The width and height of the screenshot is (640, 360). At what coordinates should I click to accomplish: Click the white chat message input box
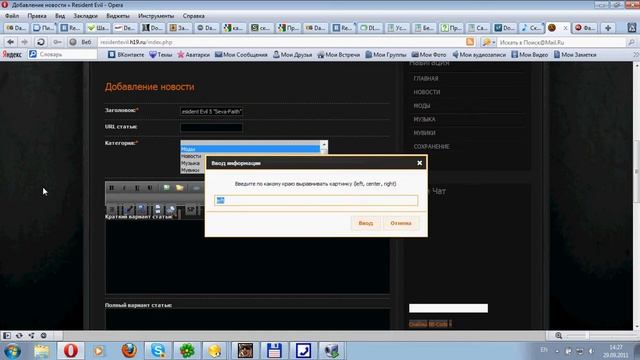[x=448, y=308]
